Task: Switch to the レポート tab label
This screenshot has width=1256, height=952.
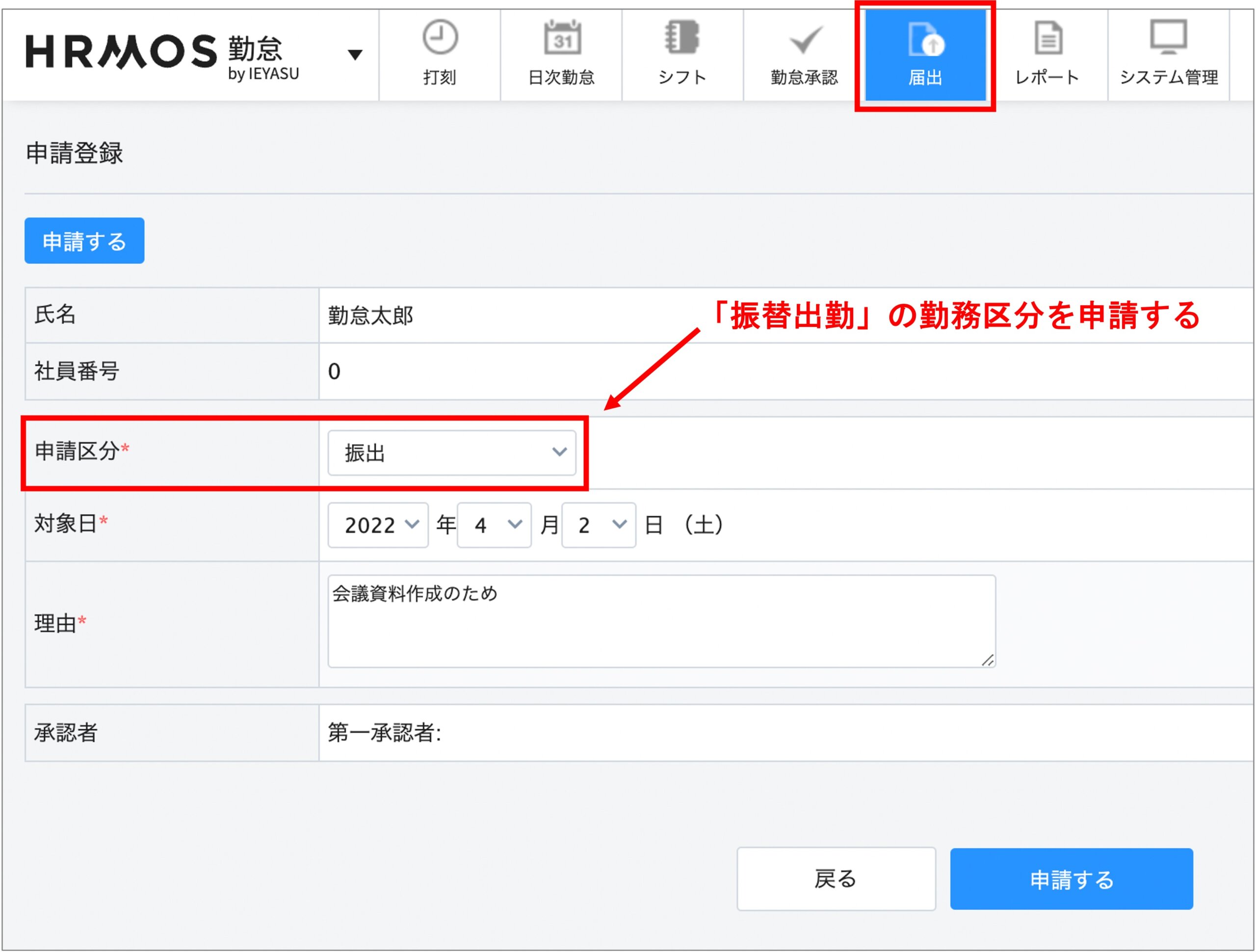Action: pos(1047,77)
